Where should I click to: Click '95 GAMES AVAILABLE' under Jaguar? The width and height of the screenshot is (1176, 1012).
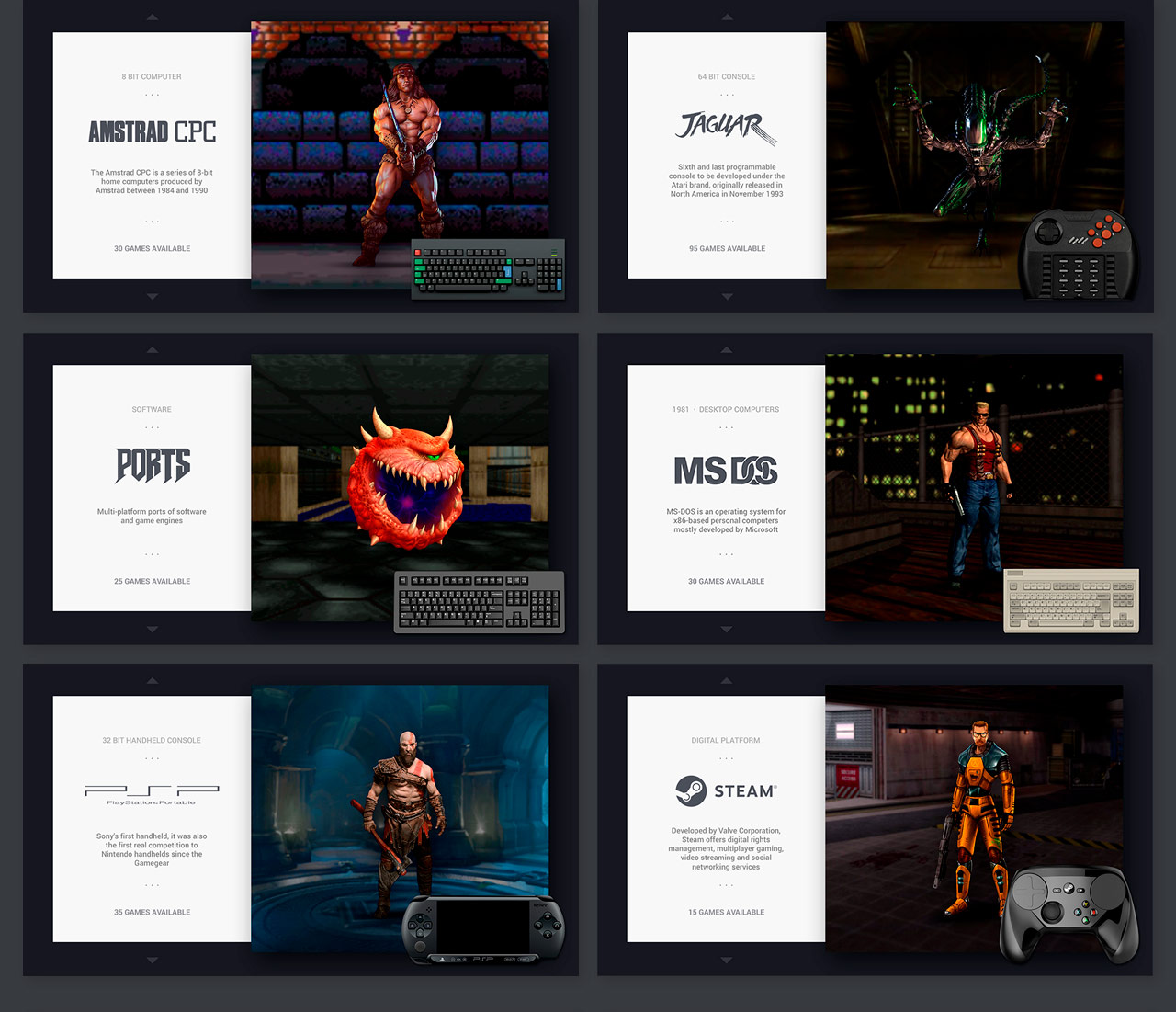click(x=727, y=249)
